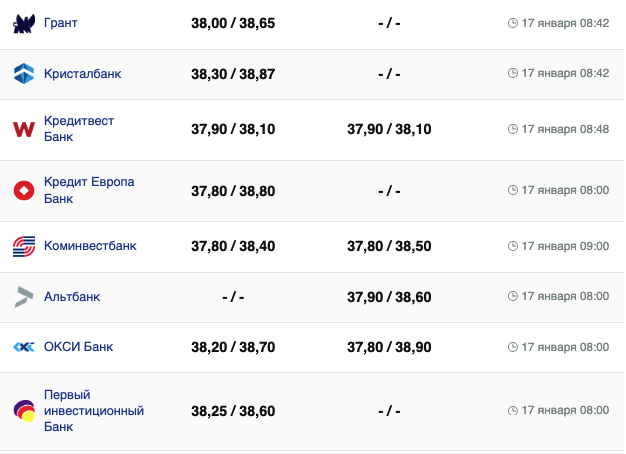
Task: Visit the ОКСИ Банк link
Action: (78, 347)
